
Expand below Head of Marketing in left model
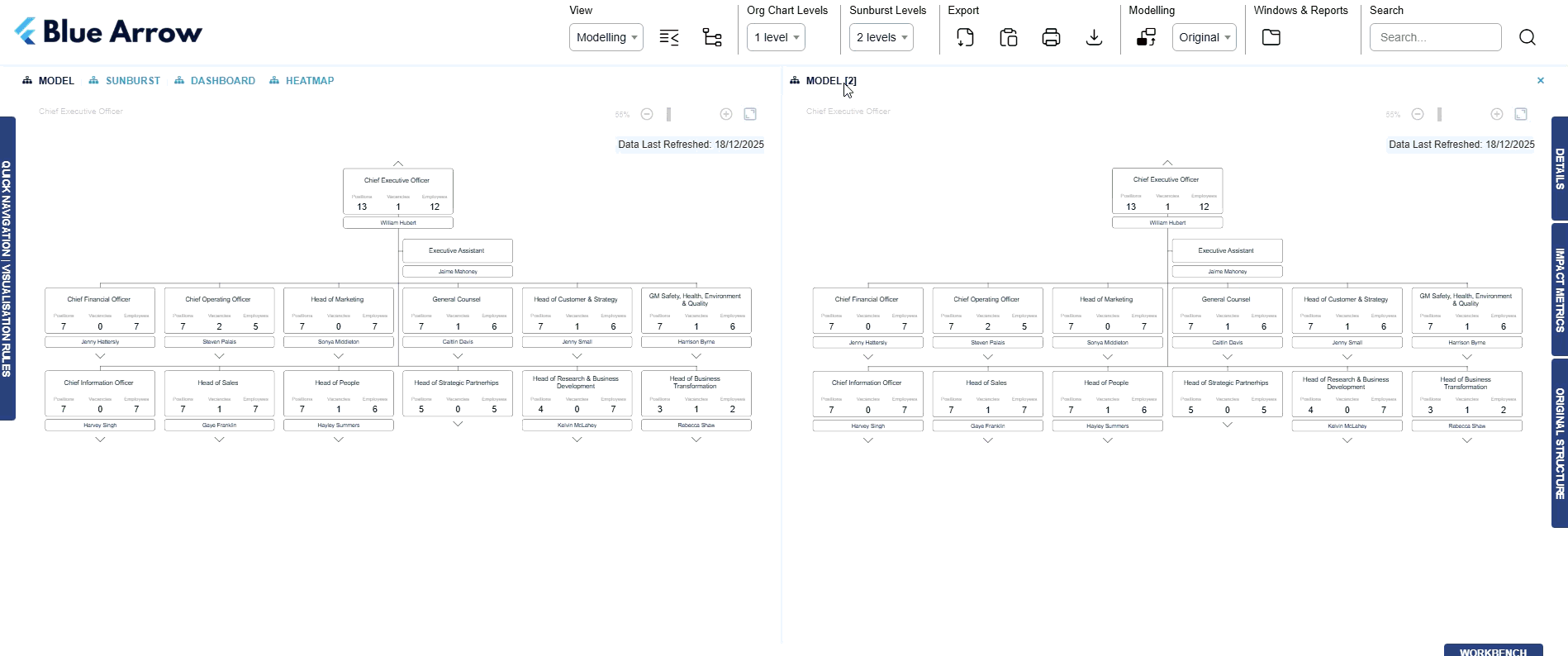(339, 356)
